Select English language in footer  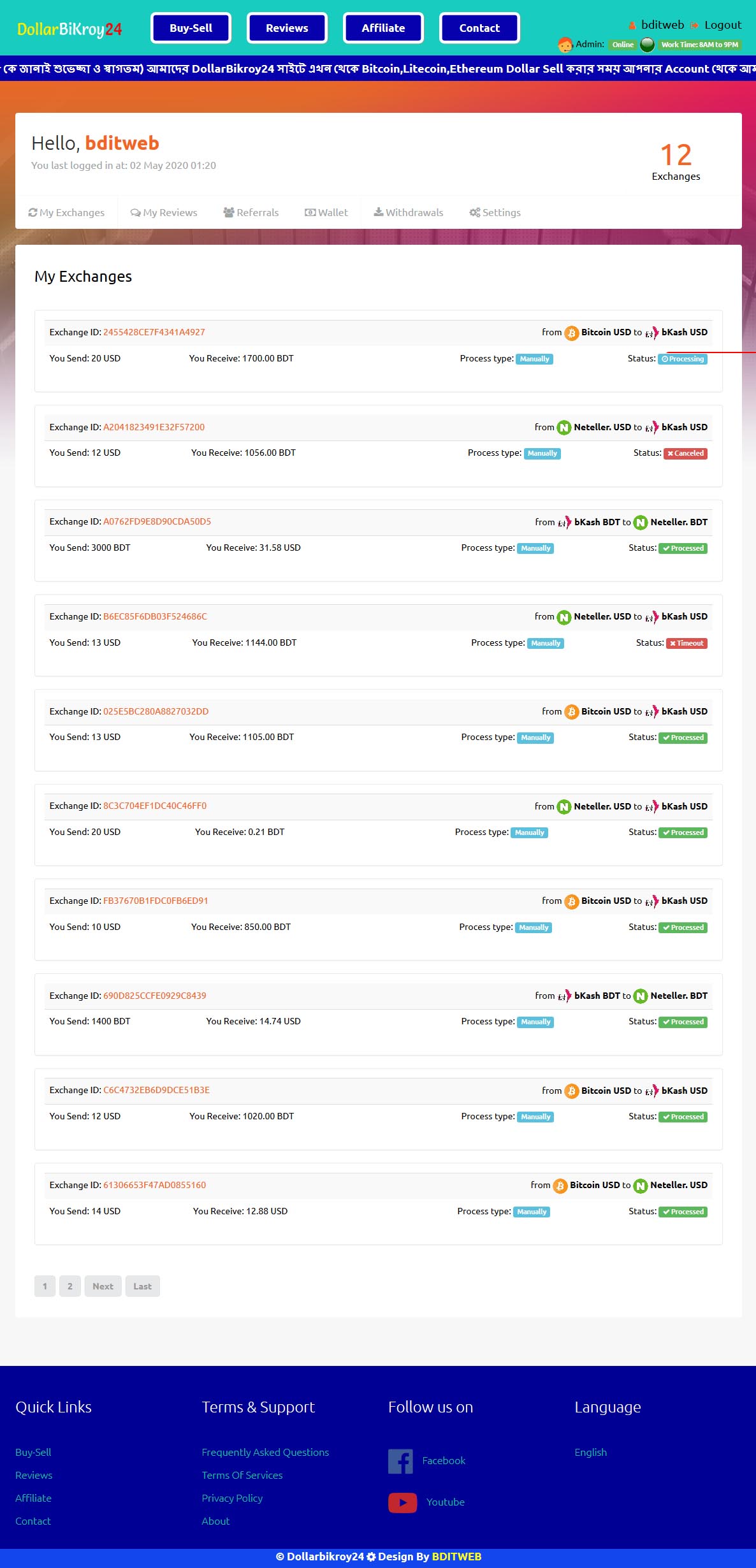coord(590,1452)
